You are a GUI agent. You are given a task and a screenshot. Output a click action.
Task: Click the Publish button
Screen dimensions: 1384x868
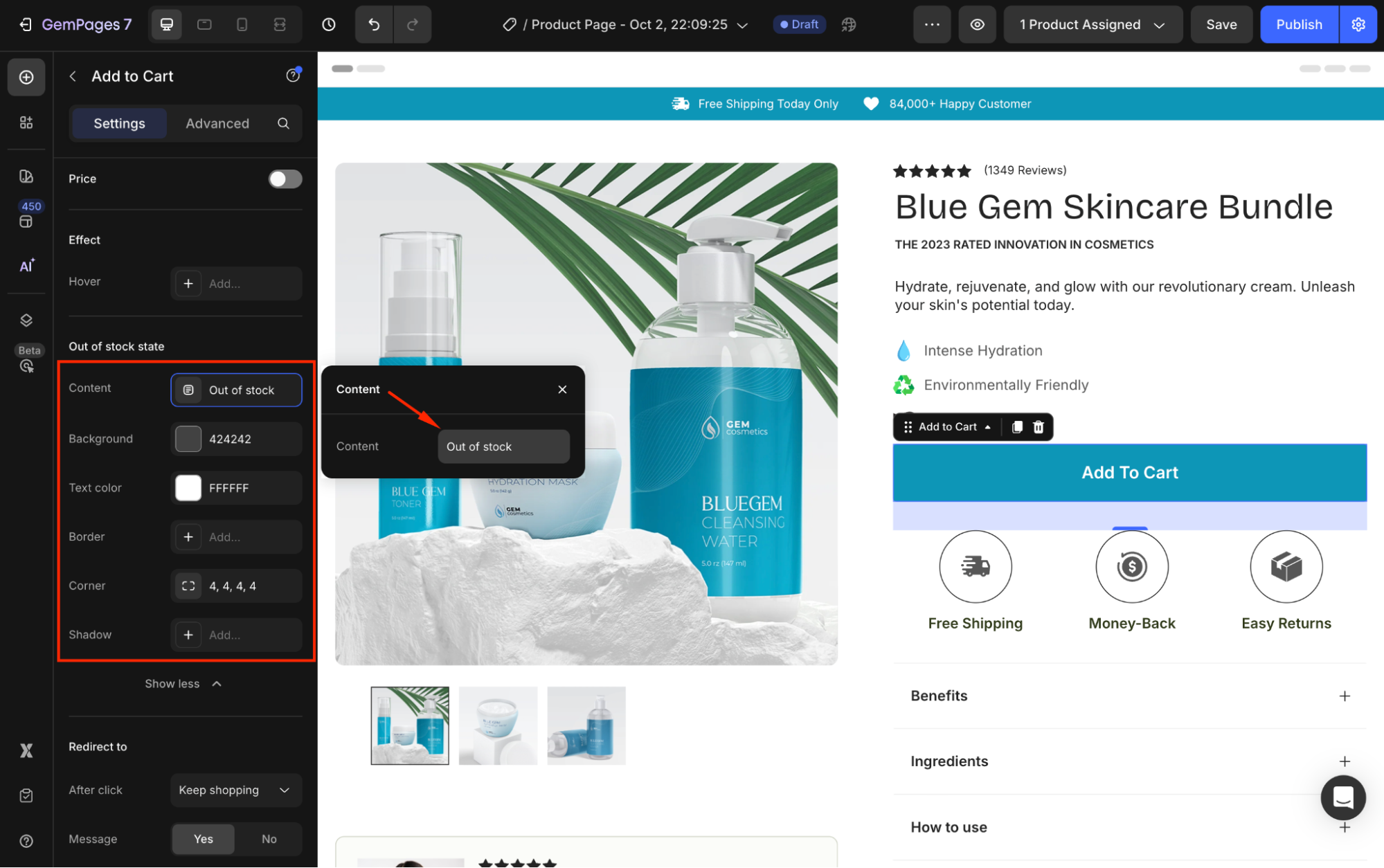(x=1298, y=25)
